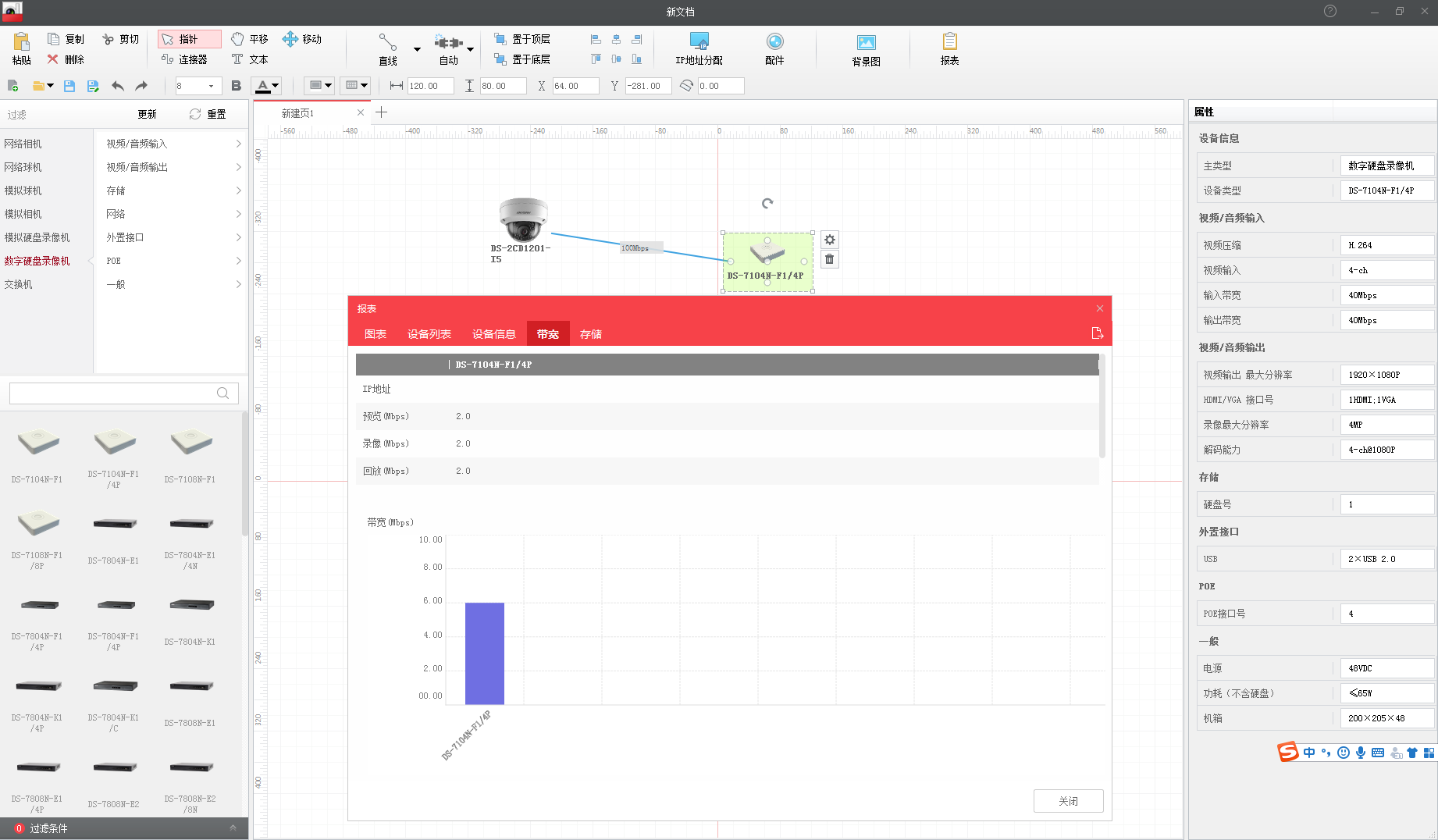Open settings gear of selected device
The width and height of the screenshot is (1438, 840).
(x=830, y=240)
